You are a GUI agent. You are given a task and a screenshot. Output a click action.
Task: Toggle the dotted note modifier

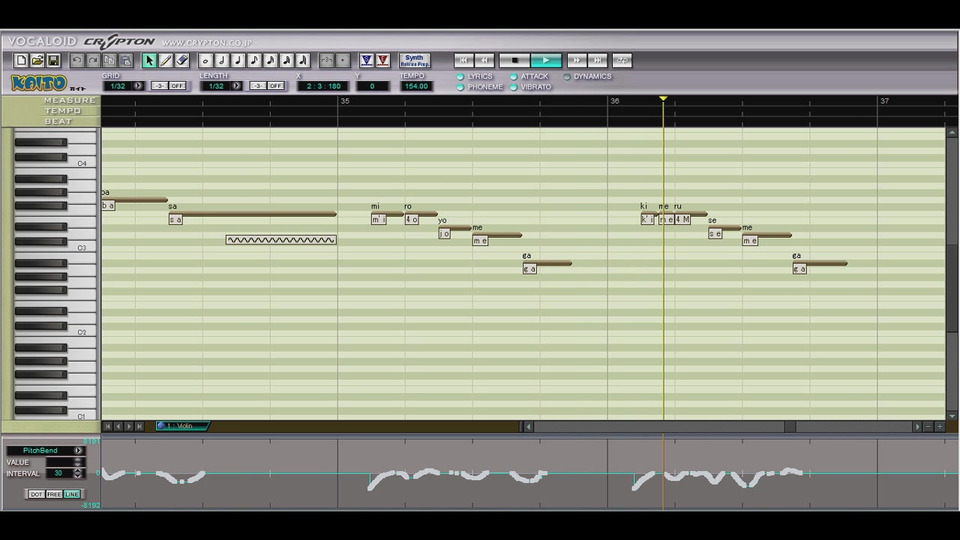(343, 60)
